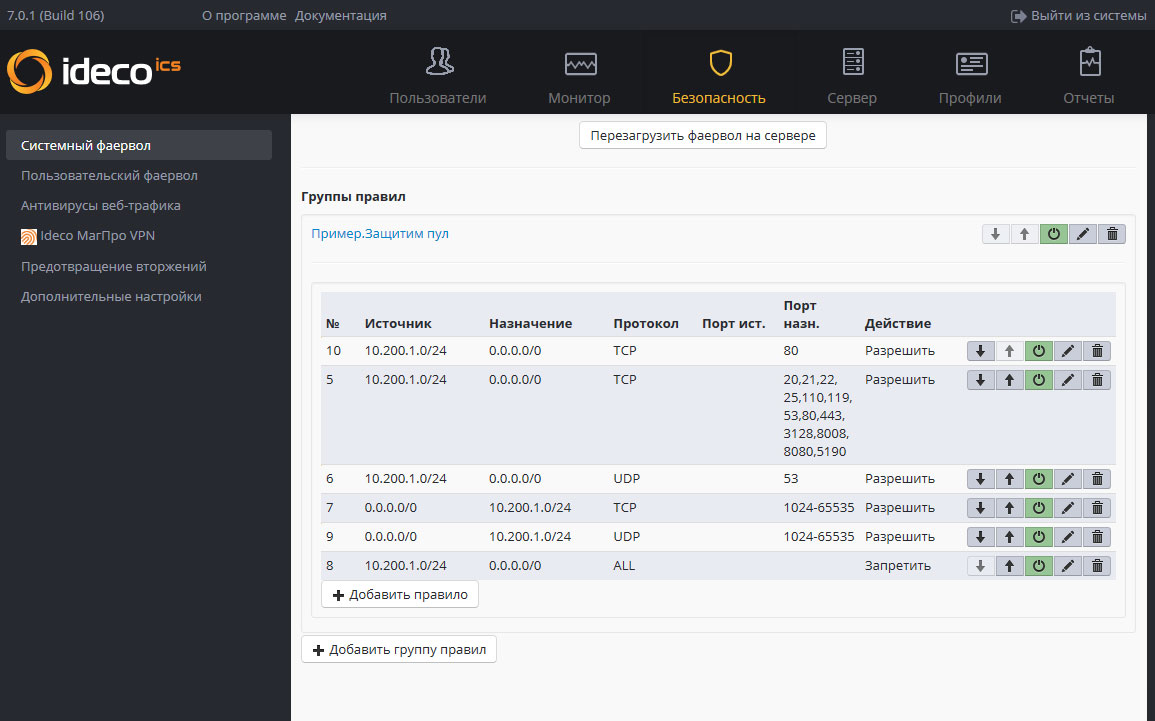Edit rule 7 with pencil icon
The width and height of the screenshot is (1155, 721).
(1068, 508)
